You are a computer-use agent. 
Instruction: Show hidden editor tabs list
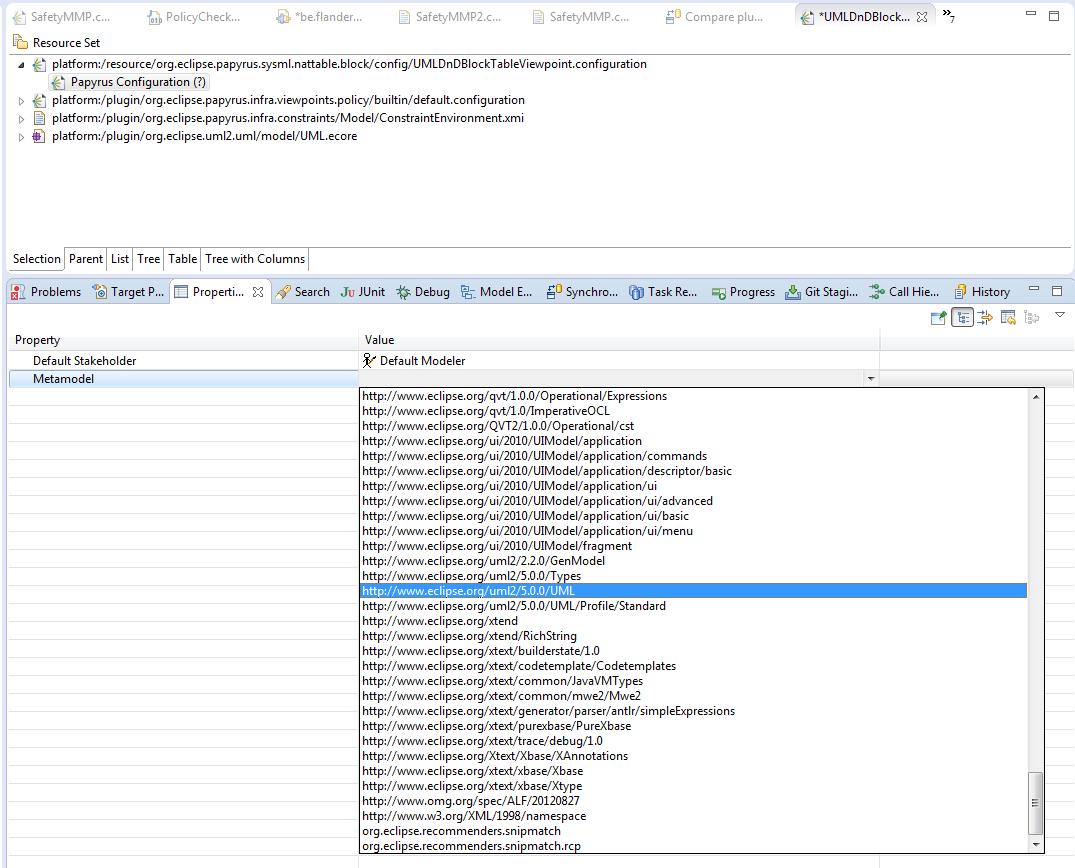(949, 15)
